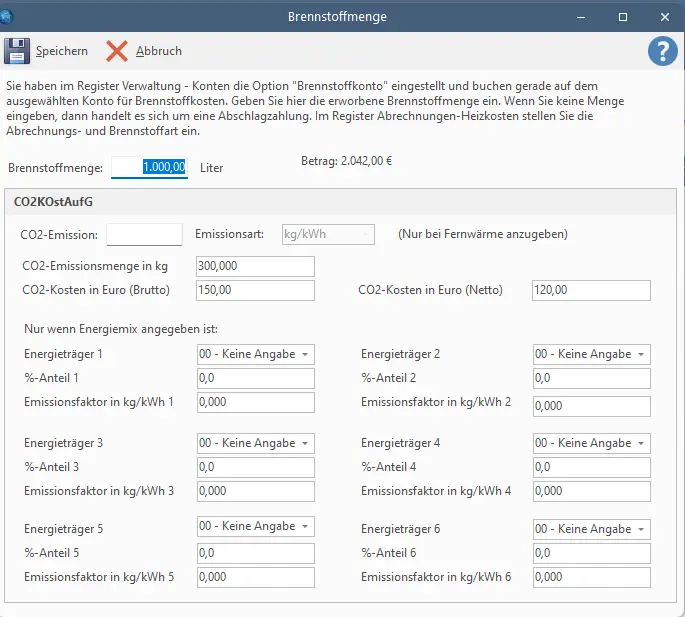
Task: Click the red X Abbruch icon
Action: point(117,51)
